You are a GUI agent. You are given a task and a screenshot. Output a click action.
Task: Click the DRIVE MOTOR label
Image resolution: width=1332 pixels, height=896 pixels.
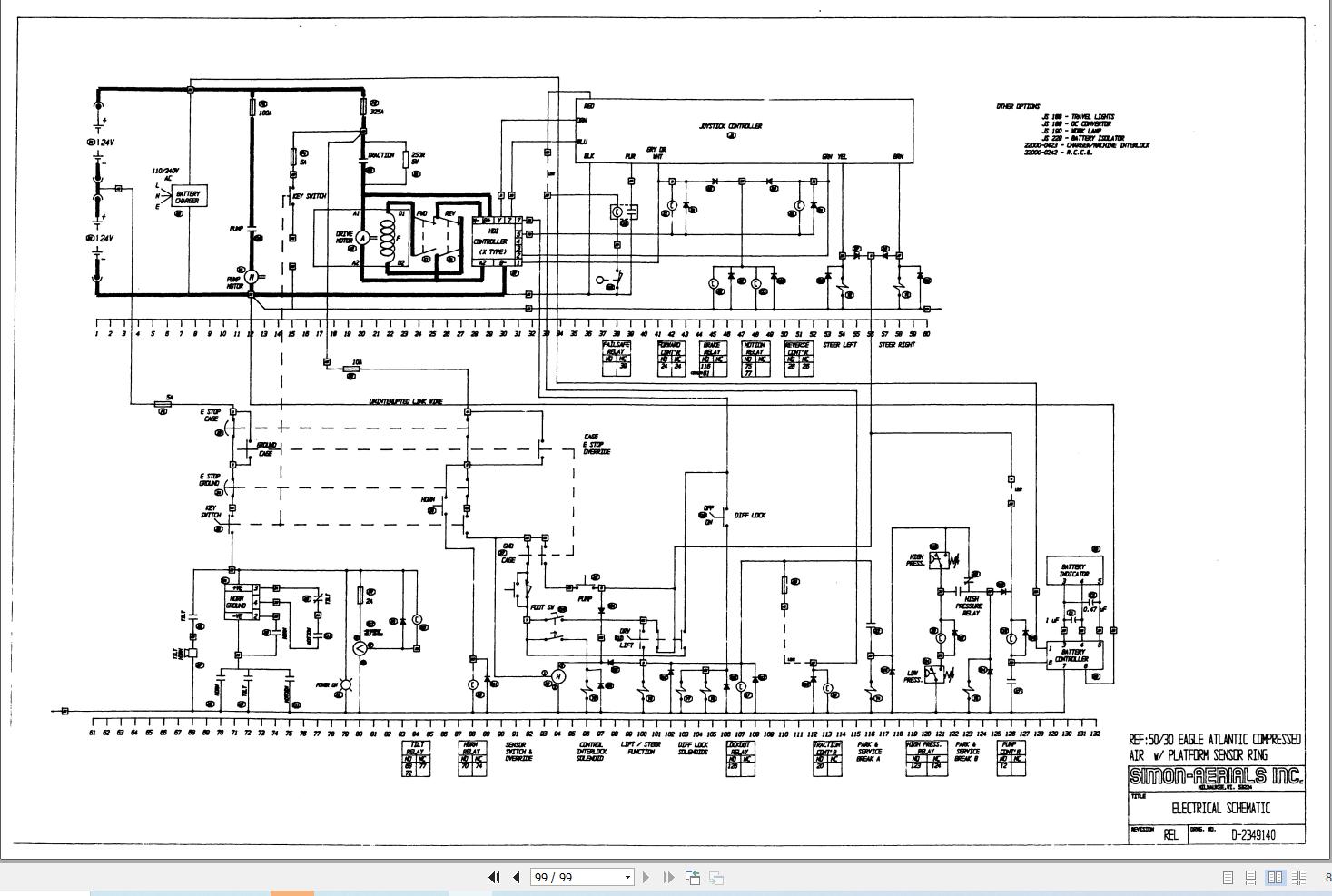coord(344,238)
